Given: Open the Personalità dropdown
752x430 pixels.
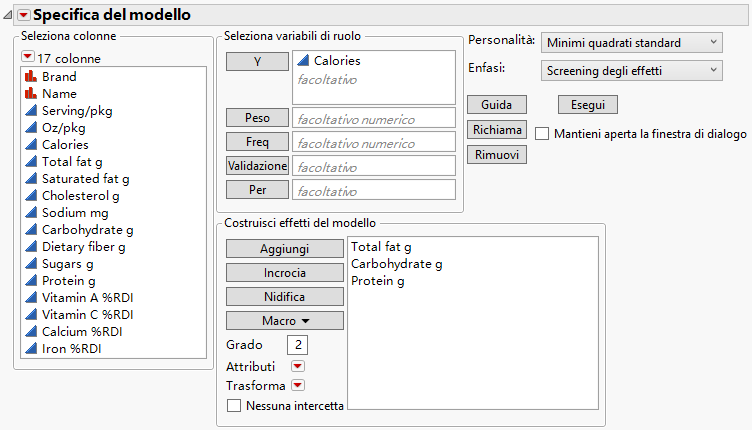Looking at the screenshot, I should coord(631,42).
